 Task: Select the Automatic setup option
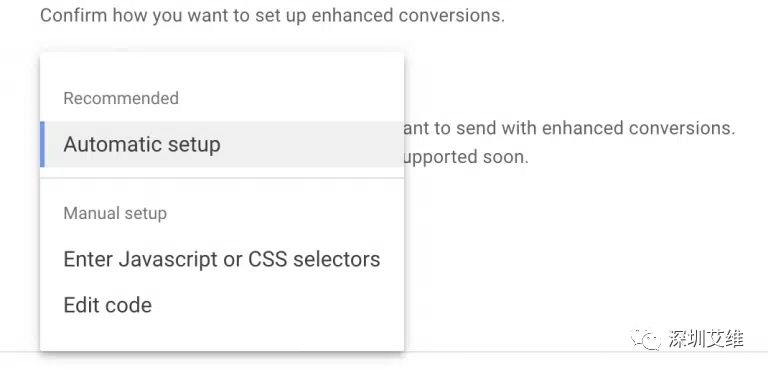click(x=222, y=144)
